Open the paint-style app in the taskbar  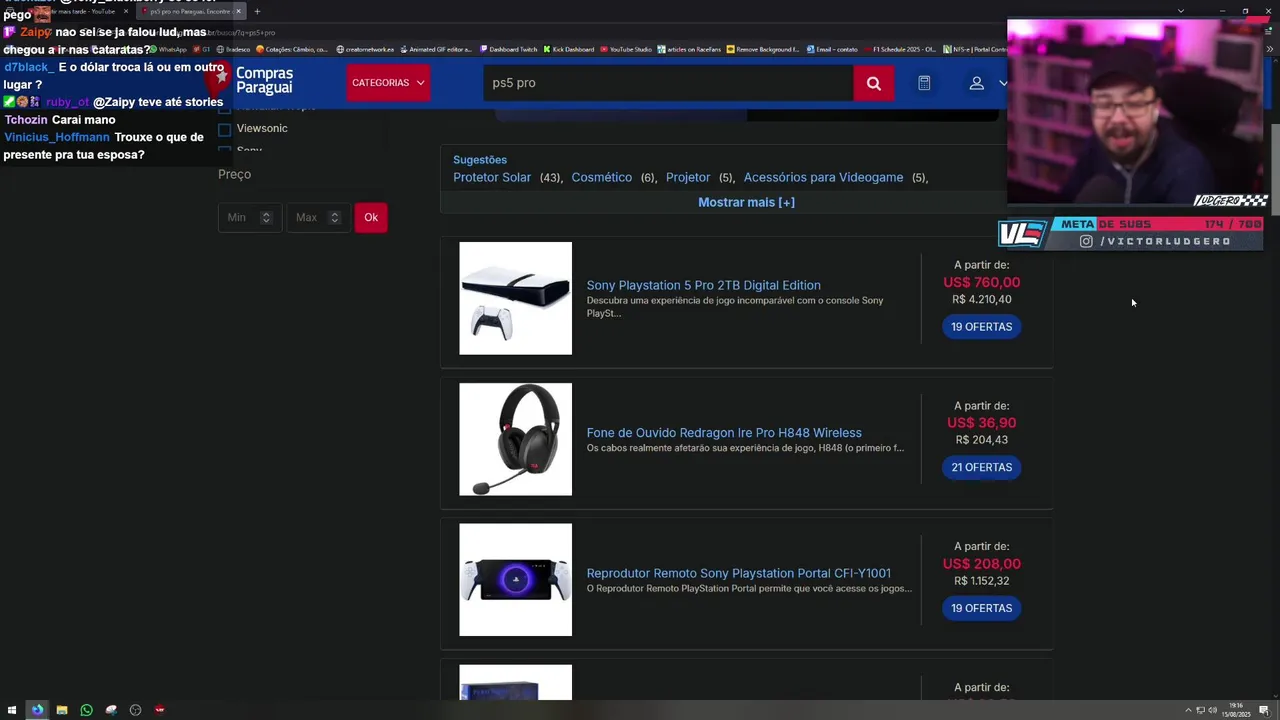coord(111,710)
